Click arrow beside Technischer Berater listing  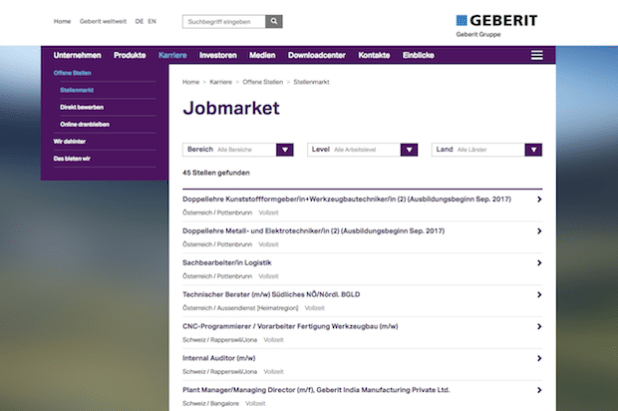(x=539, y=295)
